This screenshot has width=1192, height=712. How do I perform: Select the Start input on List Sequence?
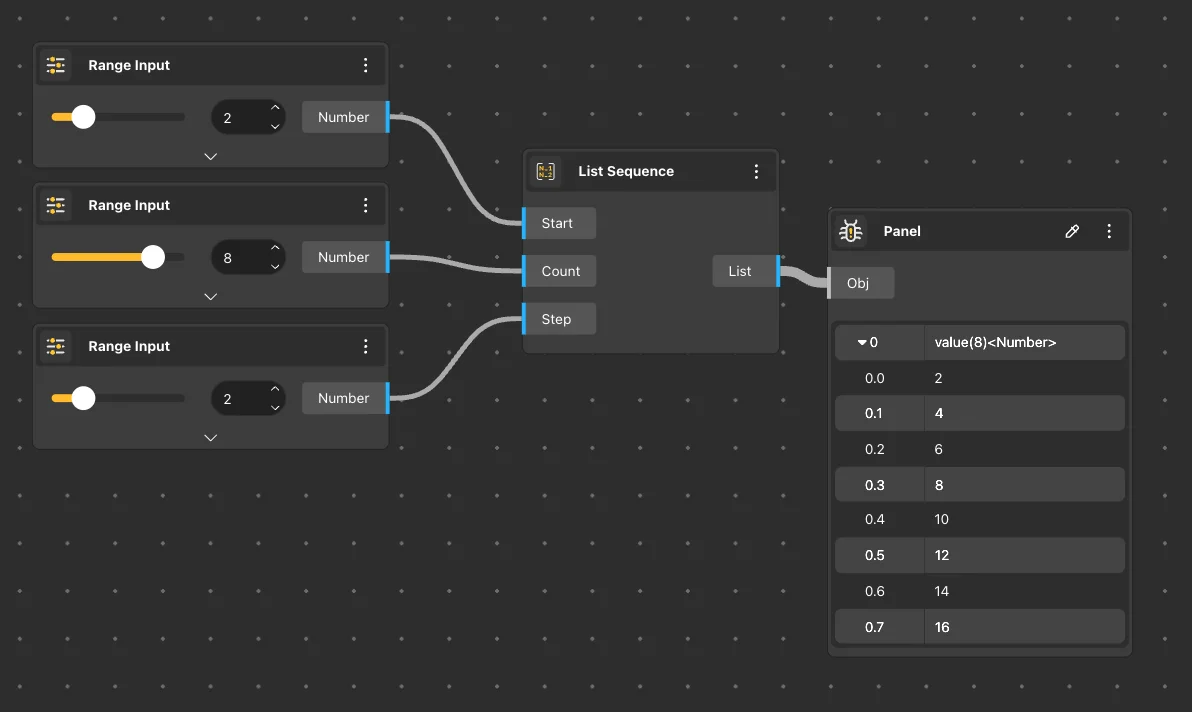tap(557, 223)
